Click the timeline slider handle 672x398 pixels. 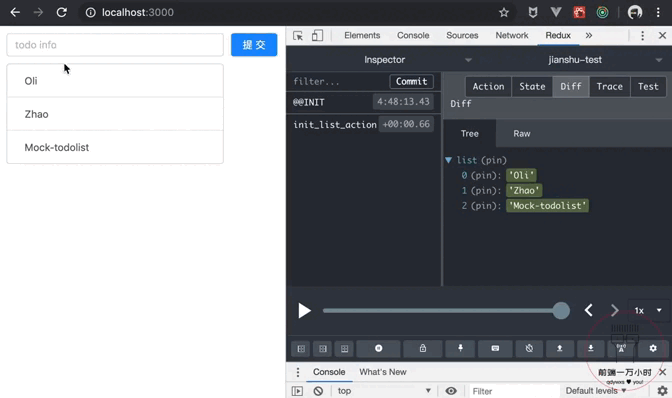pos(561,311)
